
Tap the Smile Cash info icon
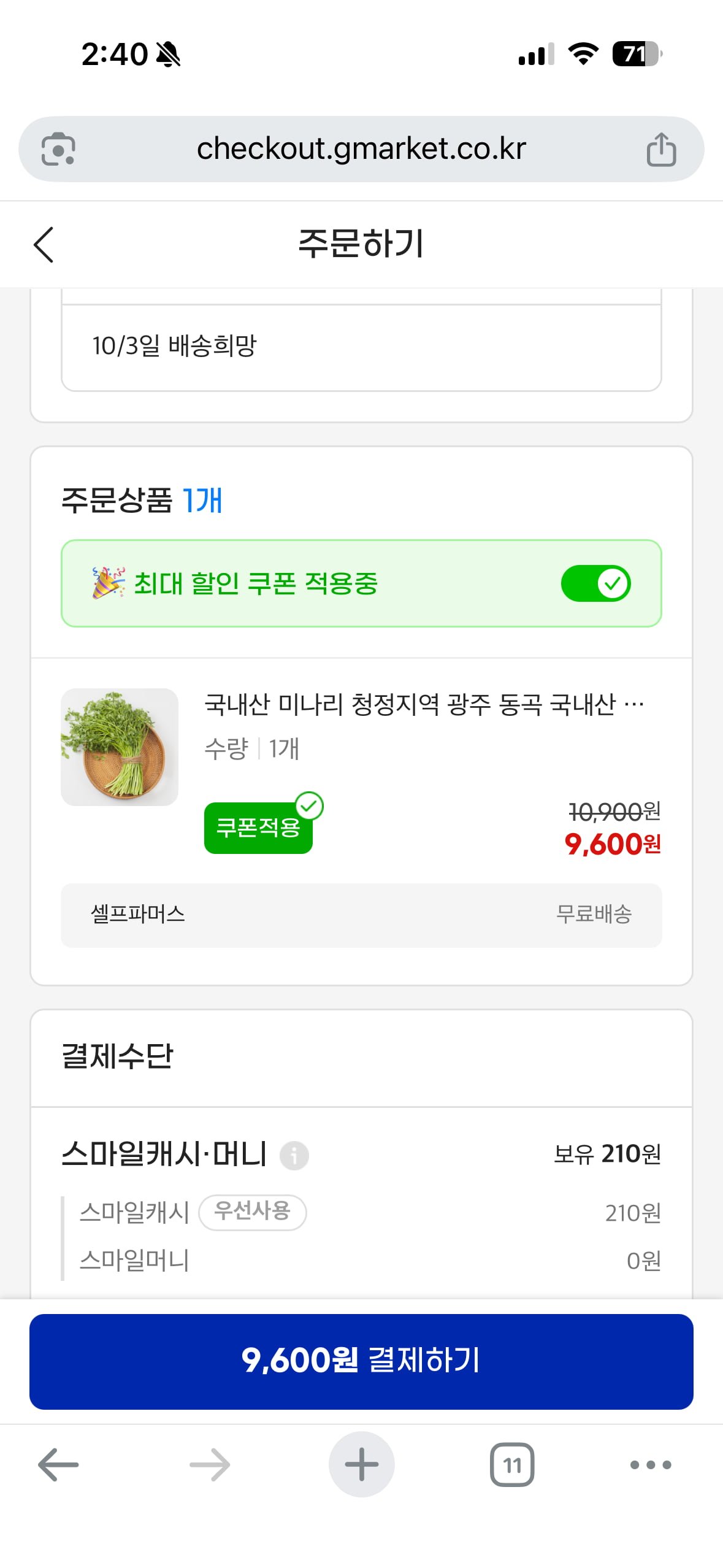pos(294,1155)
